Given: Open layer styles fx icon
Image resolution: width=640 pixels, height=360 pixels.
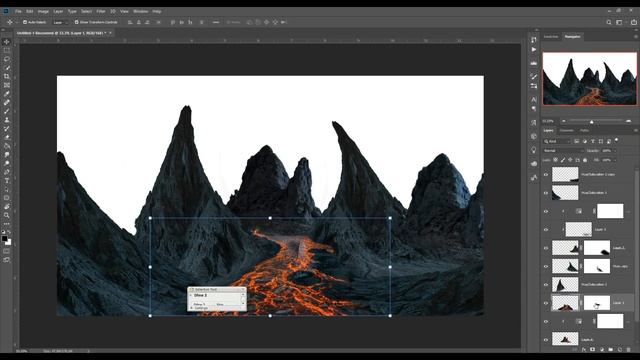Looking at the screenshot, I should click(584, 350).
